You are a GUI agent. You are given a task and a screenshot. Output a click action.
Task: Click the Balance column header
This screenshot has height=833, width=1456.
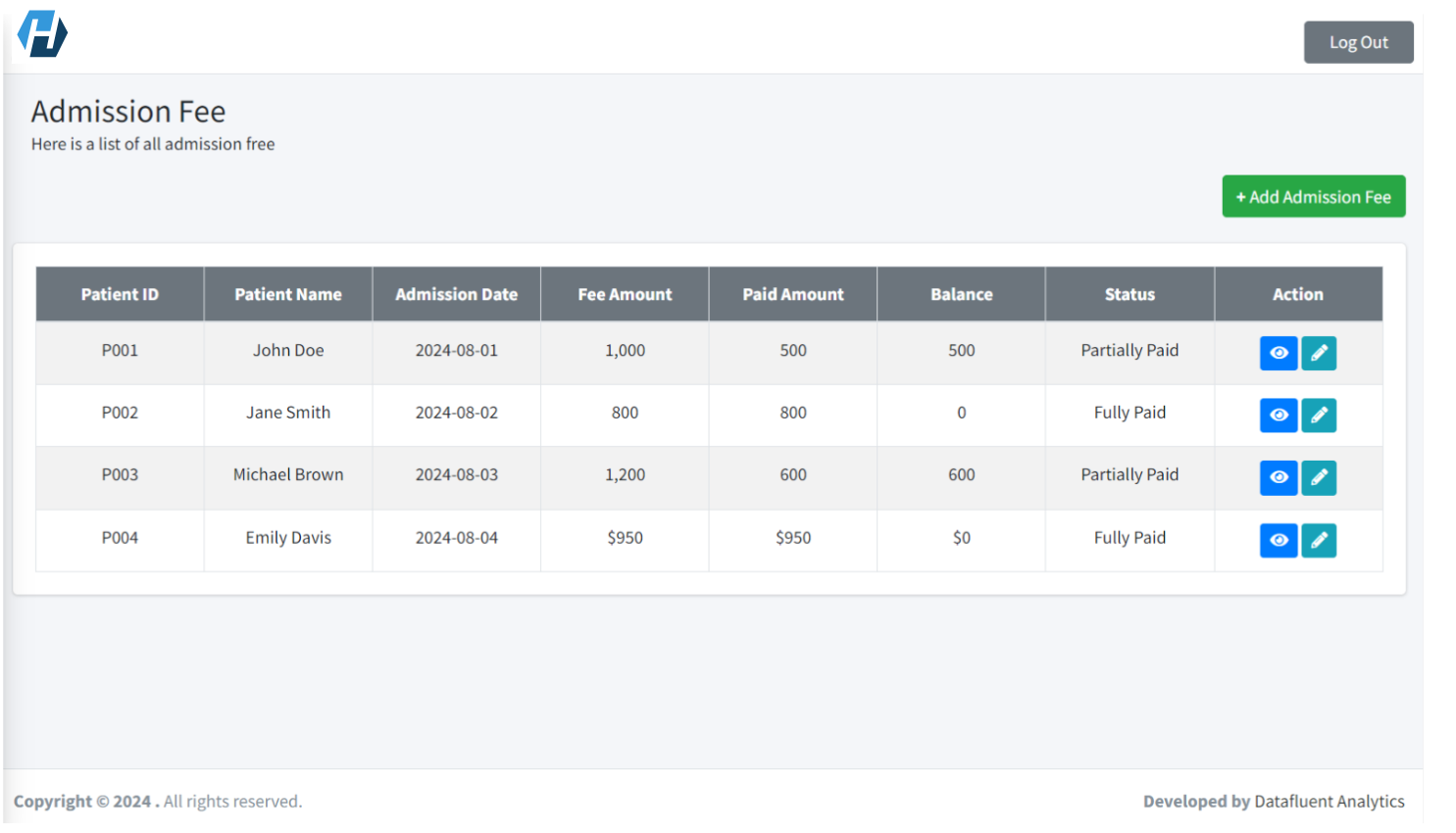point(962,294)
